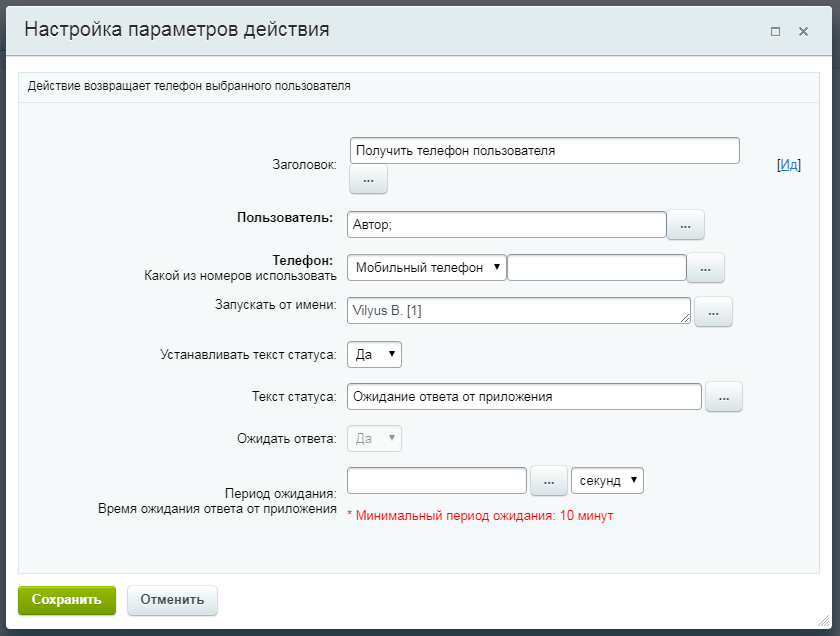Open value picker next to Период ожидания input
Screen dimensions: 840x636
pos(548,481)
